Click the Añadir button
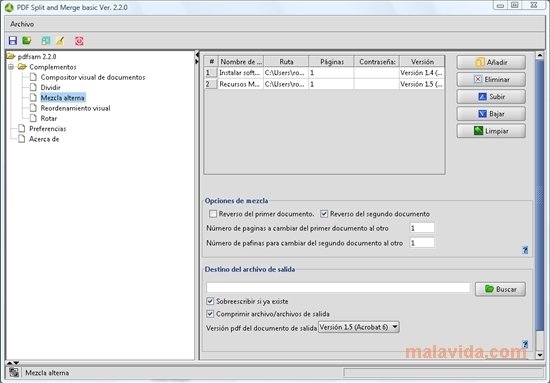This screenshot has height=383, width=550. click(x=491, y=62)
